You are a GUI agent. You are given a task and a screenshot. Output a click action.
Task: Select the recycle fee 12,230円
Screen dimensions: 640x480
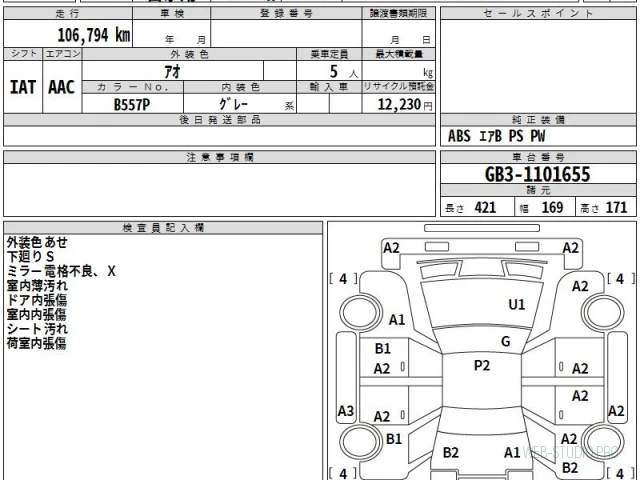(x=405, y=104)
